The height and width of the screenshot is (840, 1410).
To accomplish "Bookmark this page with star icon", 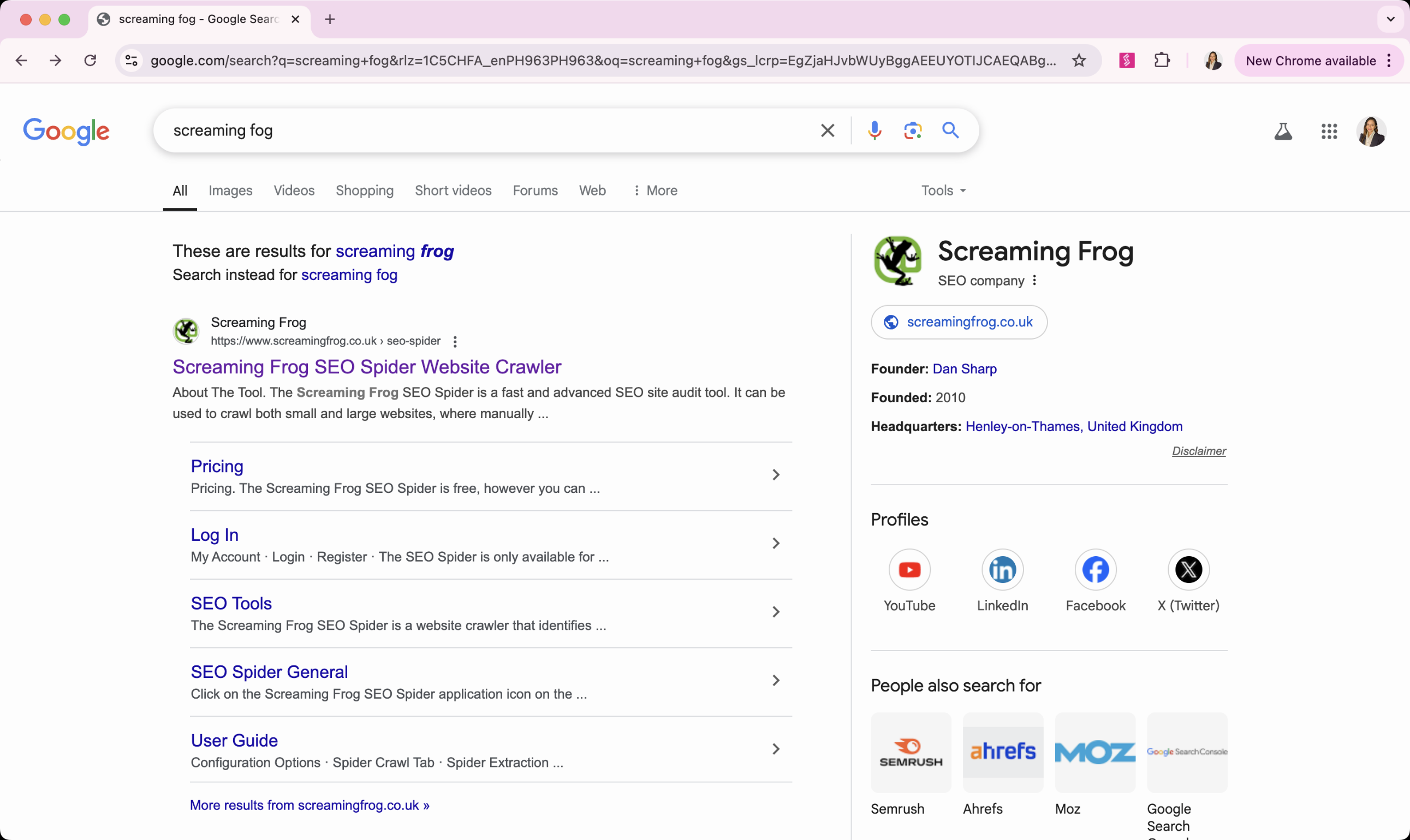I will click(x=1079, y=61).
